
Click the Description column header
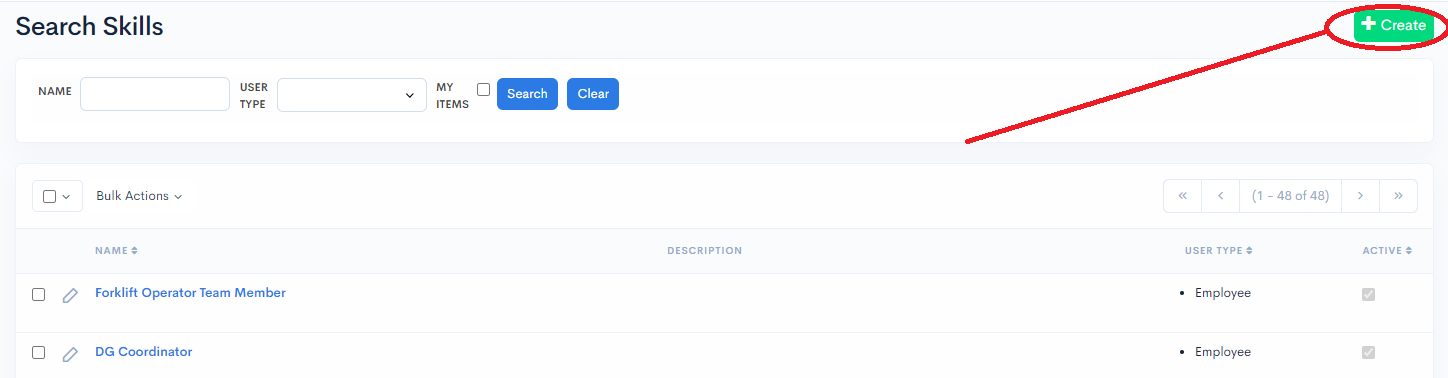[x=704, y=250]
